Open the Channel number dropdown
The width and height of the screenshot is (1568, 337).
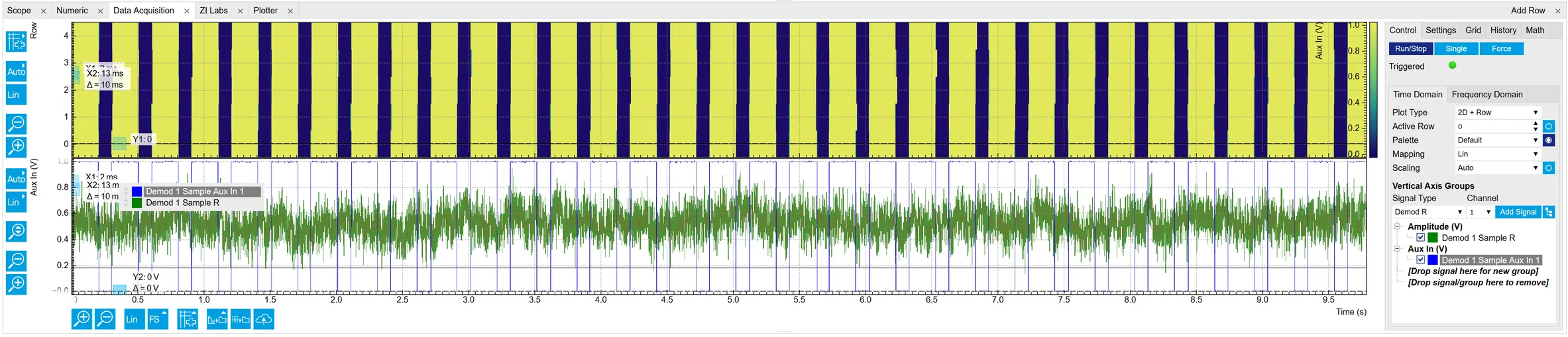point(1480,212)
